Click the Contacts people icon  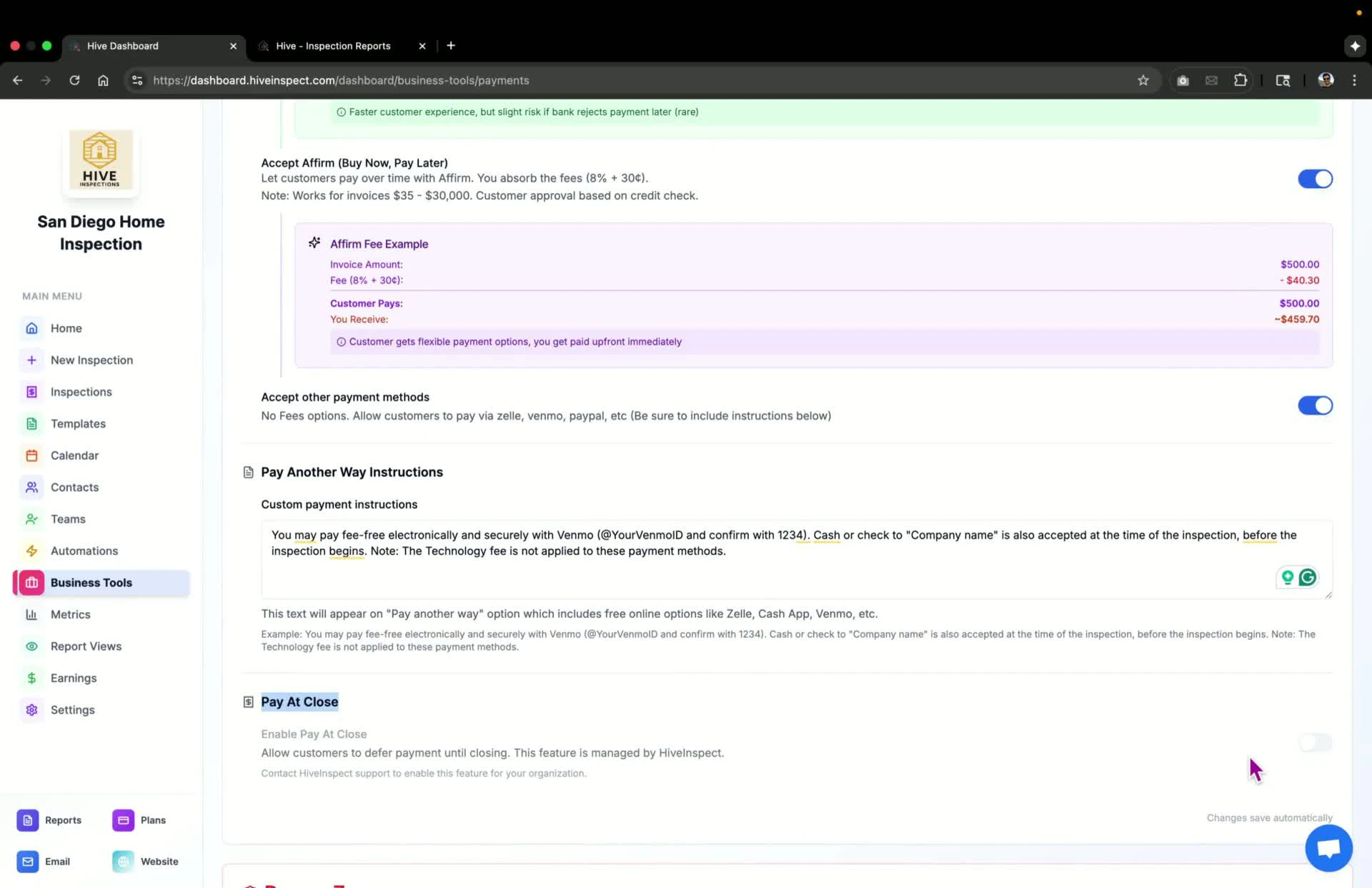tap(31, 488)
